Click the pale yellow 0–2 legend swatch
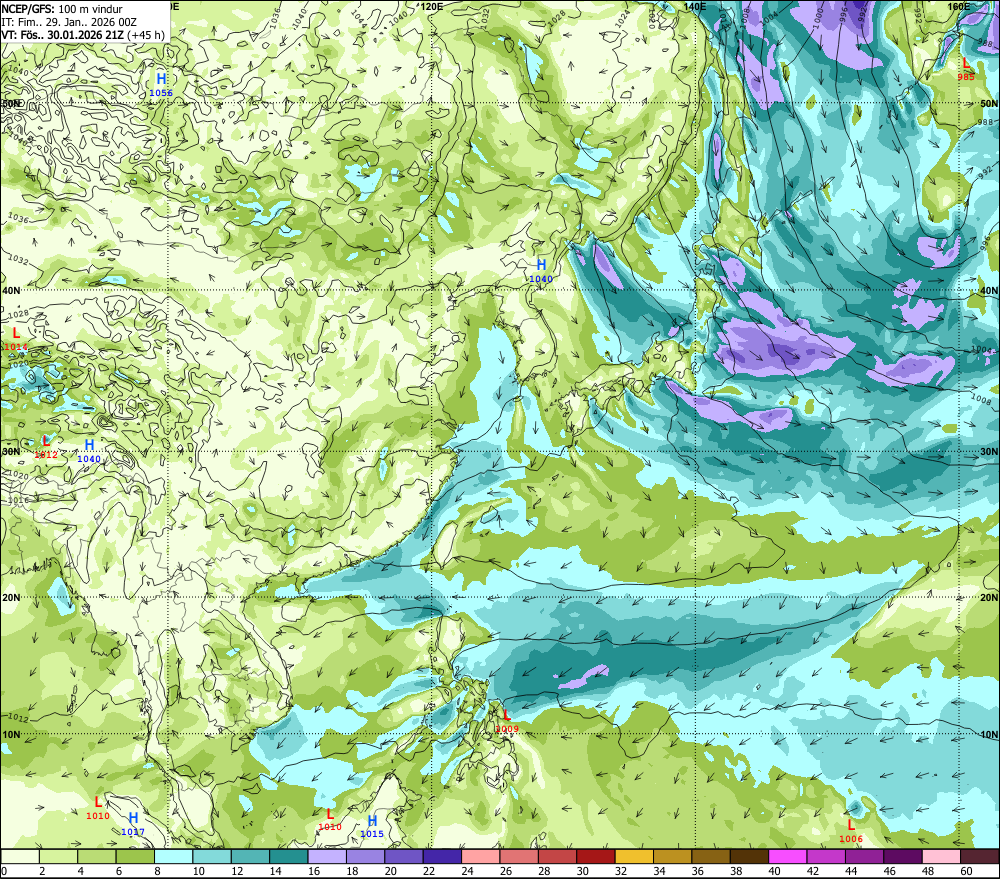This screenshot has height=879, width=1000. pyautogui.click(x=20, y=856)
